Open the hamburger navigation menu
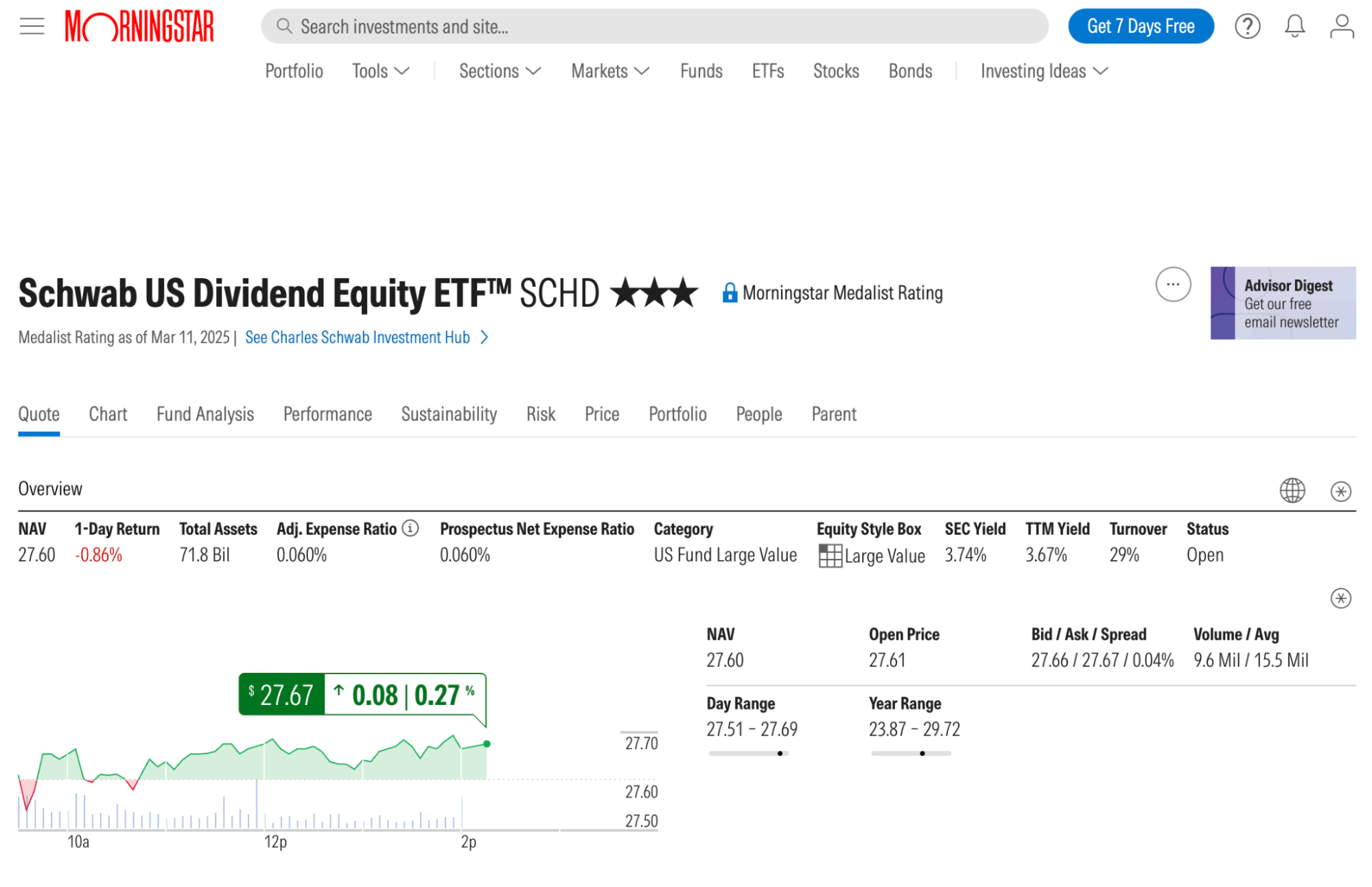The height and width of the screenshot is (887, 1372). pyautogui.click(x=32, y=26)
